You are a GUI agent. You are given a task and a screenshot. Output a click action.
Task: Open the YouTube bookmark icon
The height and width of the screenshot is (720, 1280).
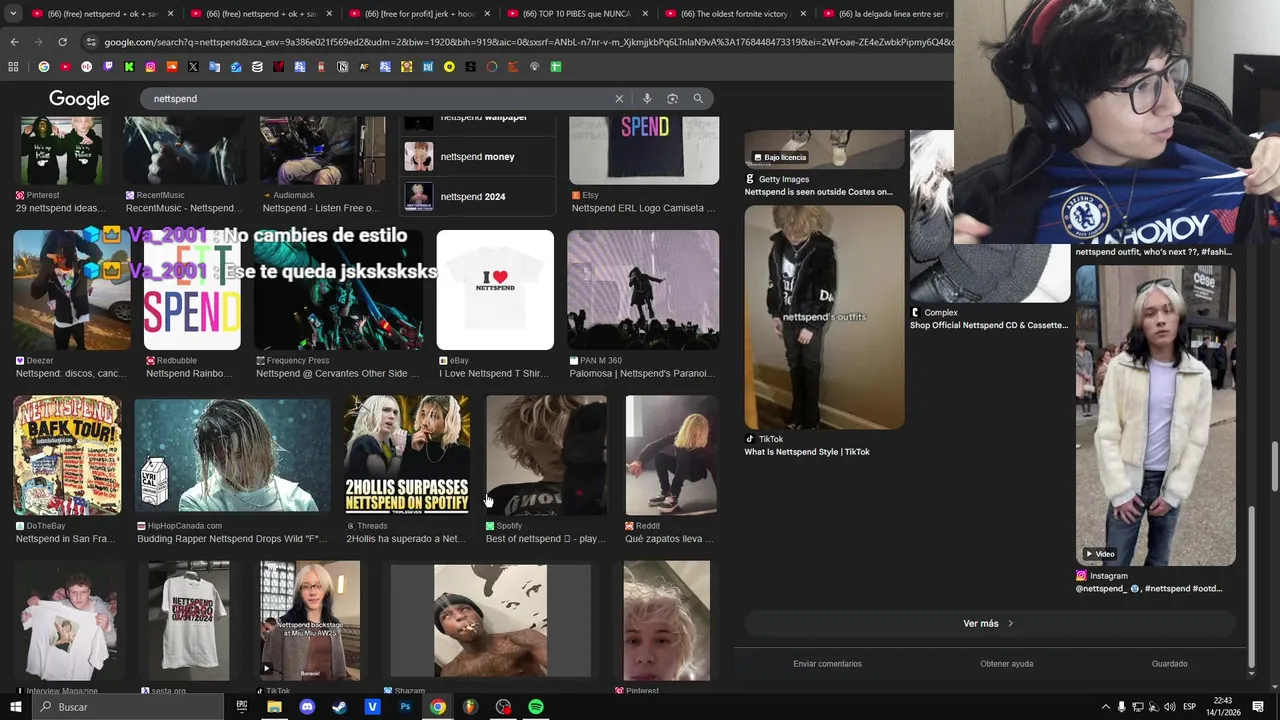[x=65, y=67]
